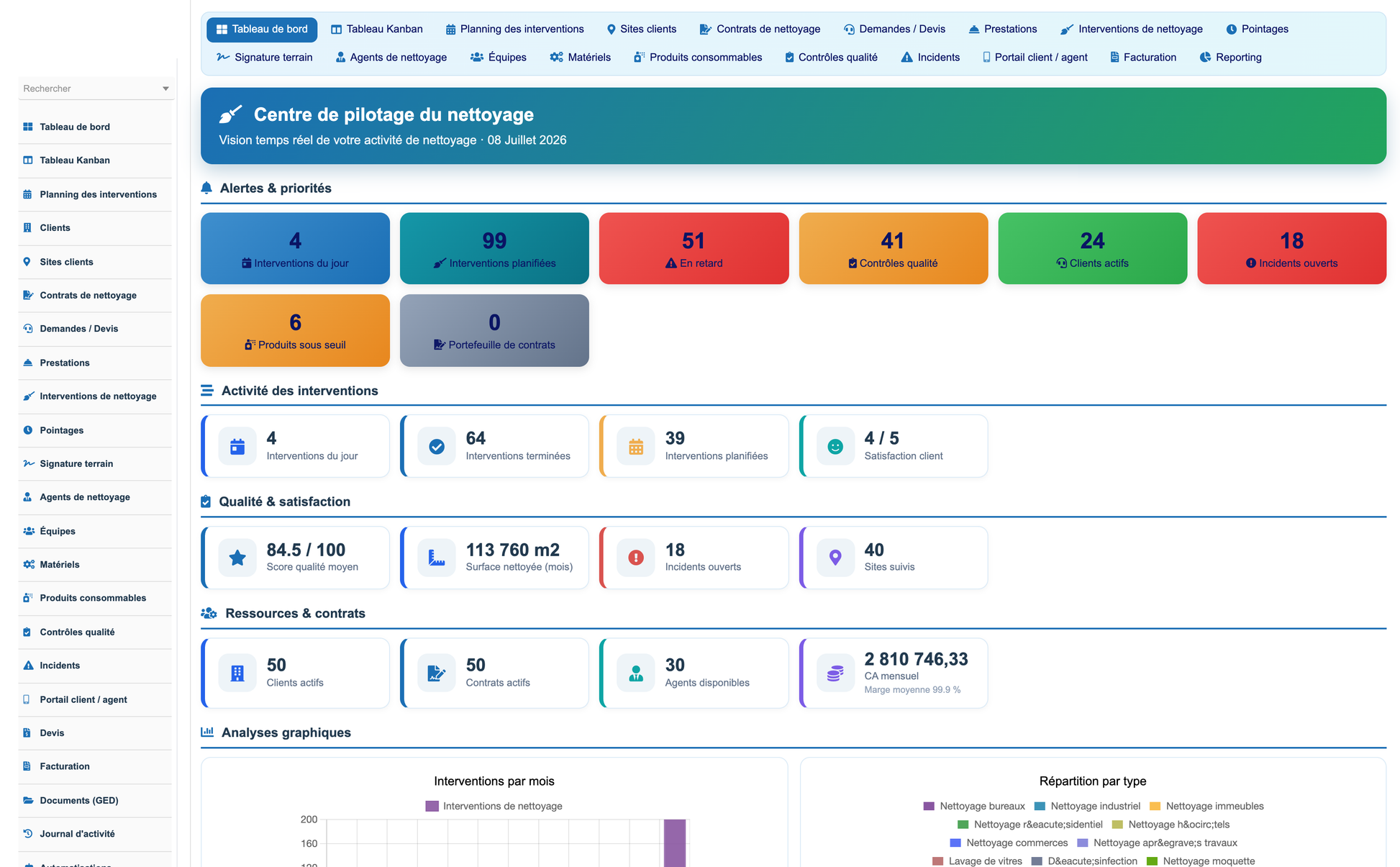
Task: Click the group icon beside sidebar Équipes
Action: pos(29,531)
